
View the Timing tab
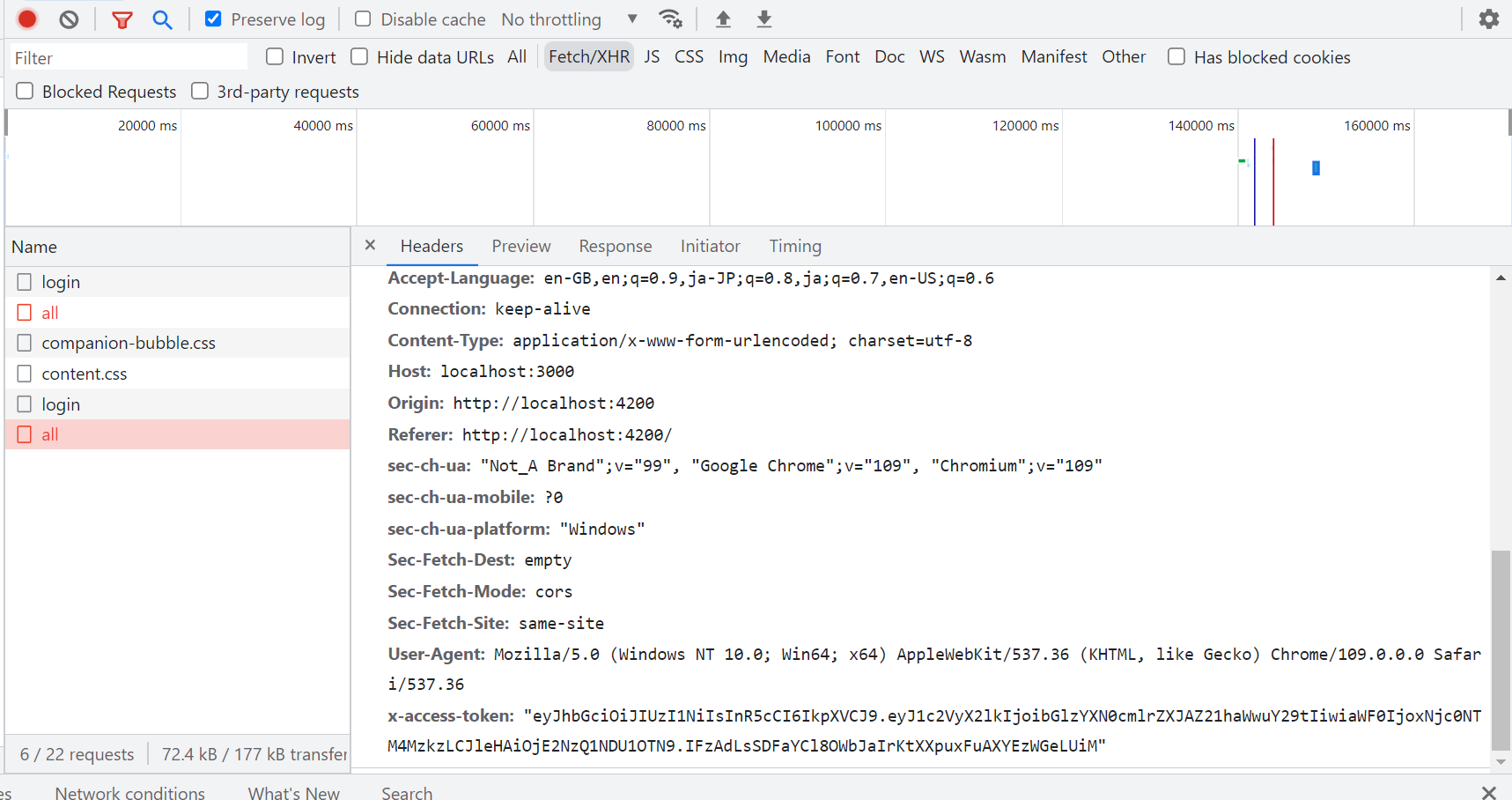point(795,246)
